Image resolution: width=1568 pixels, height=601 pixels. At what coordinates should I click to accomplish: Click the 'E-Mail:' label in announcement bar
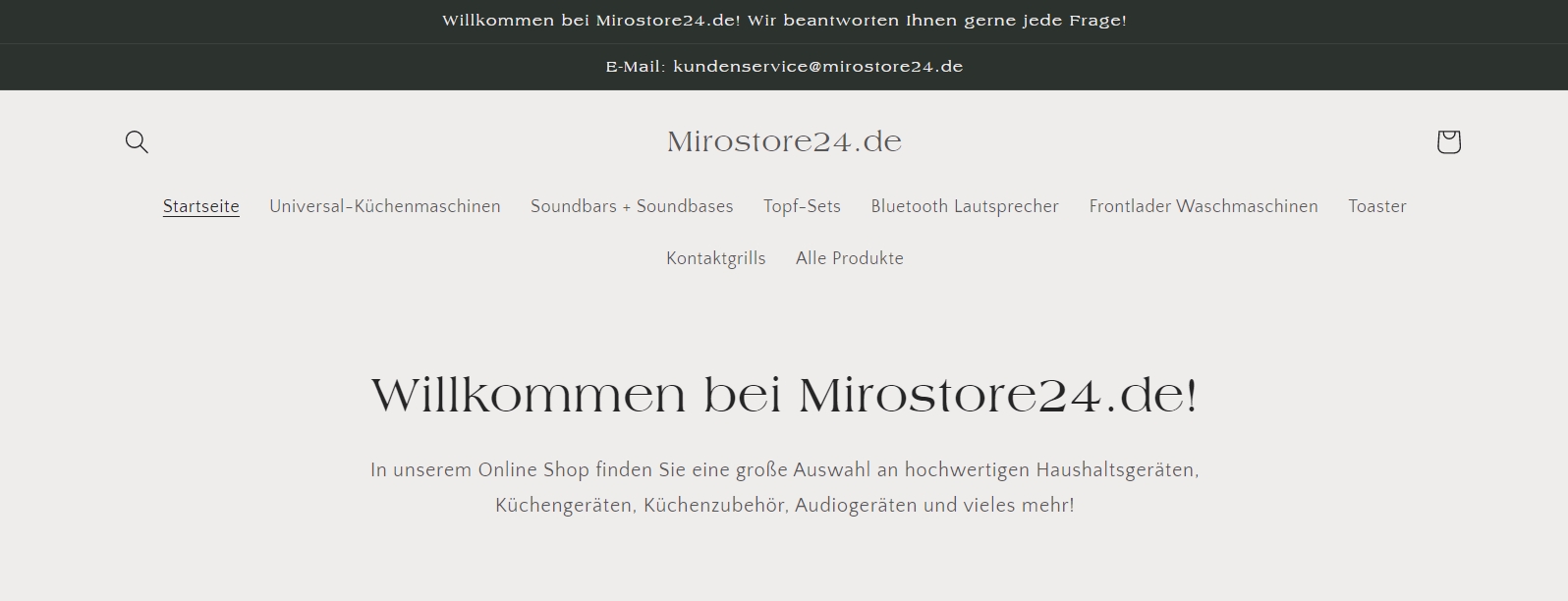[636, 67]
